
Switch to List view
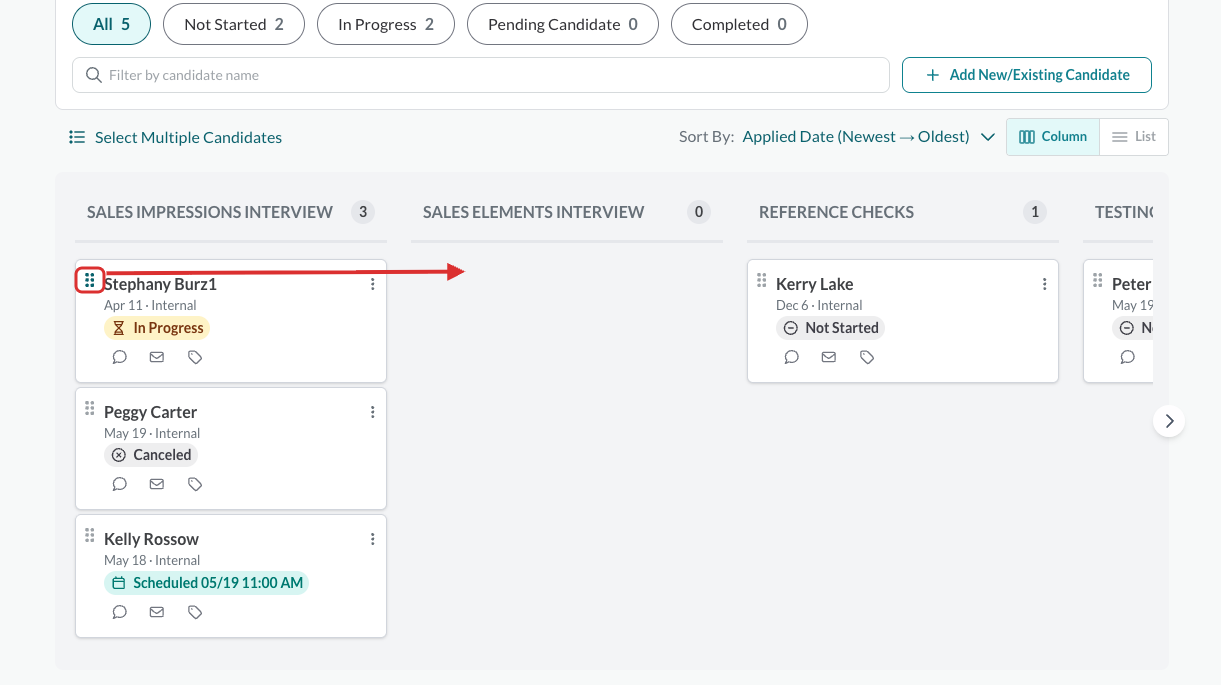click(1134, 137)
